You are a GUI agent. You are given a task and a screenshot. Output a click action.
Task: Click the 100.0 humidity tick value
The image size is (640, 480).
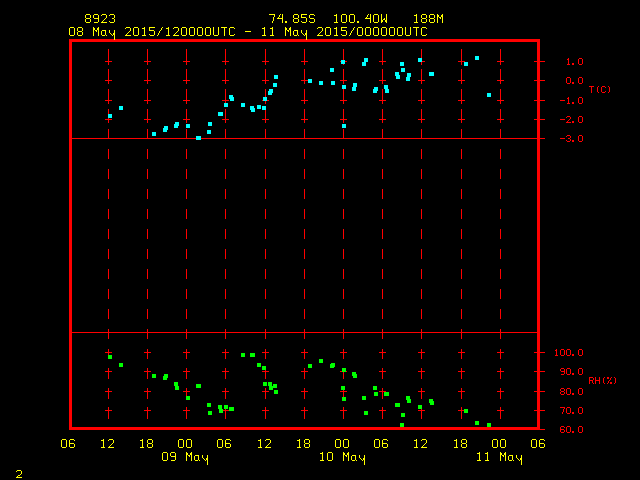[x=570, y=353]
